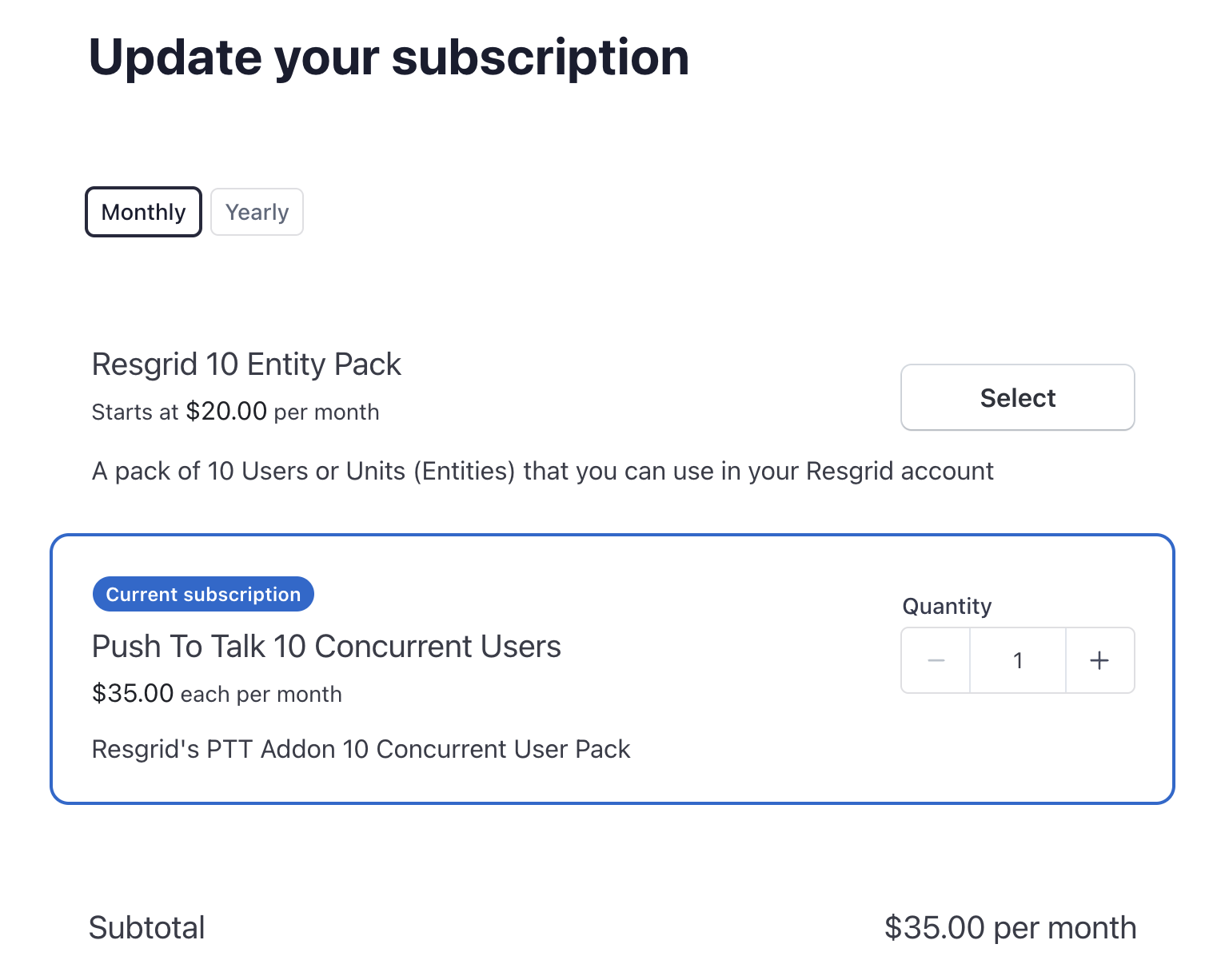Increase quantity with the plus icon
1225x980 pixels.
tap(1099, 660)
